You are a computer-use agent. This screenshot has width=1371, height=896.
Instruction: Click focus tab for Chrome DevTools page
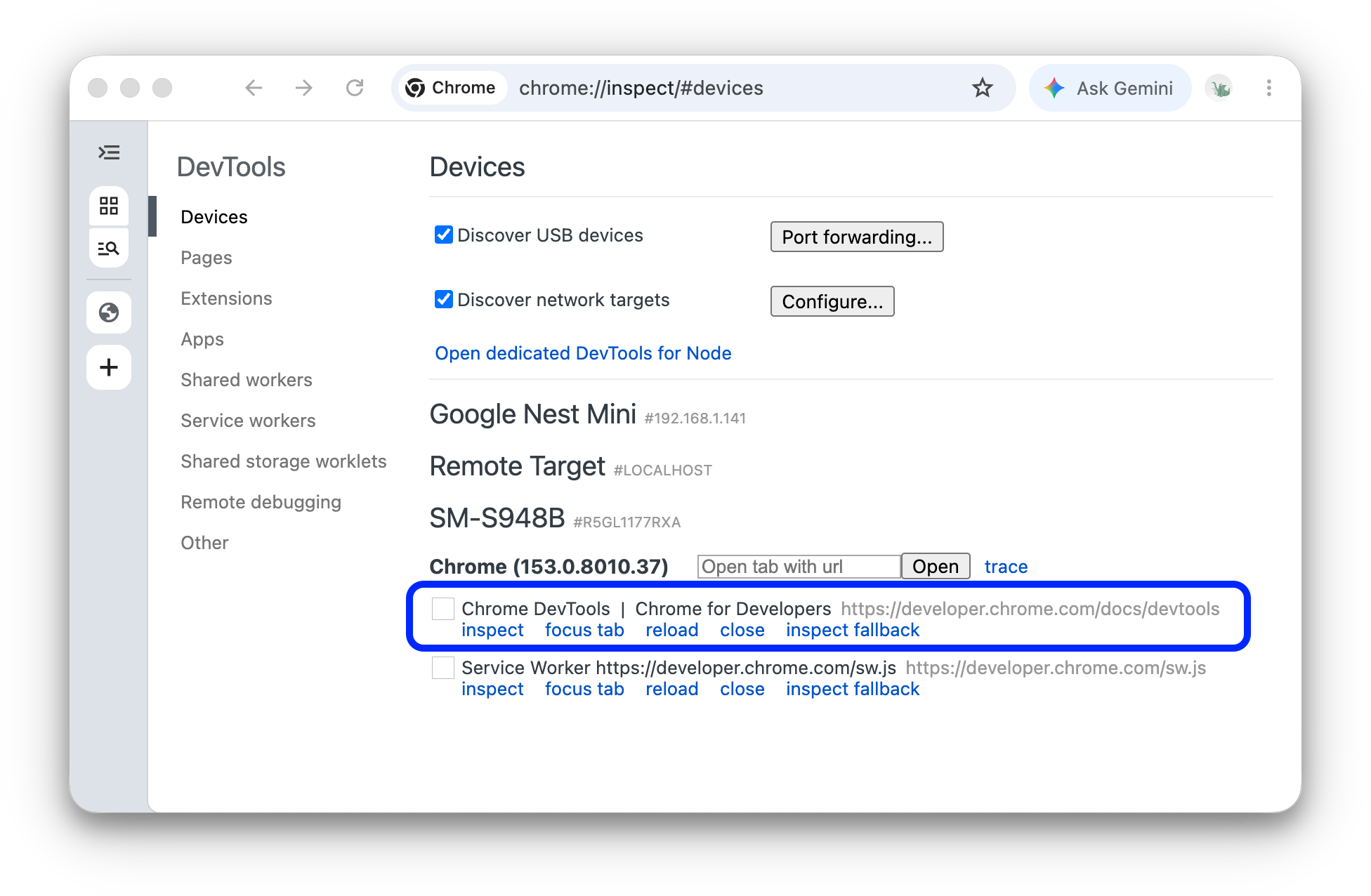(x=584, y=630)
